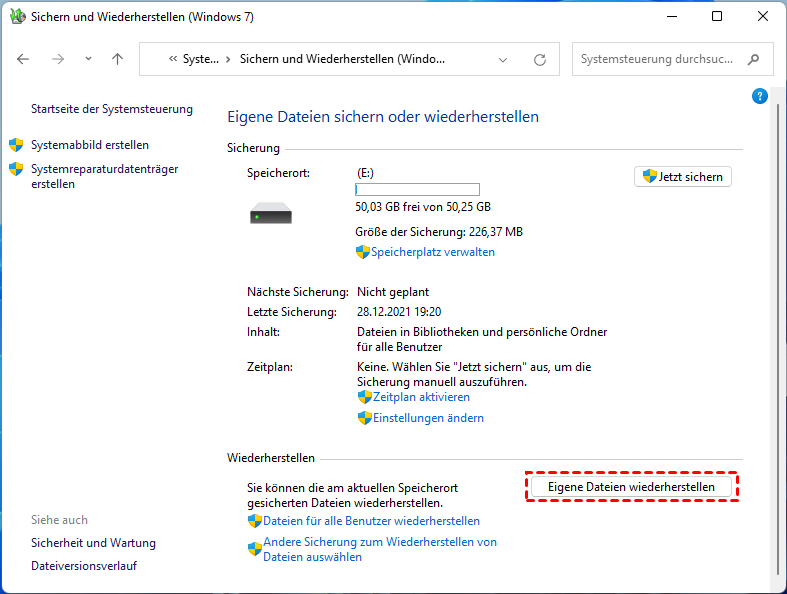The image size is (787, 594).
Task: Click Eigene Dateien wiederherstellen button
Action: click(x=631, y=487)
